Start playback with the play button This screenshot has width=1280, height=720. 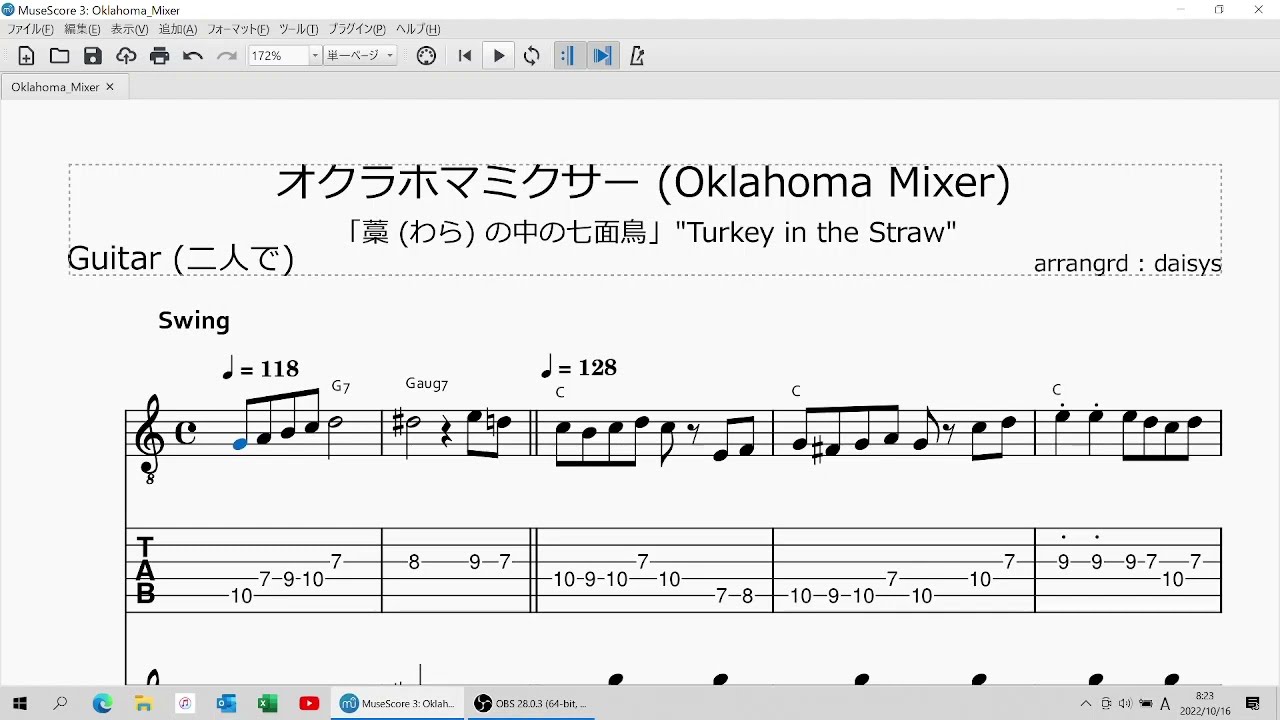[498, 56]
